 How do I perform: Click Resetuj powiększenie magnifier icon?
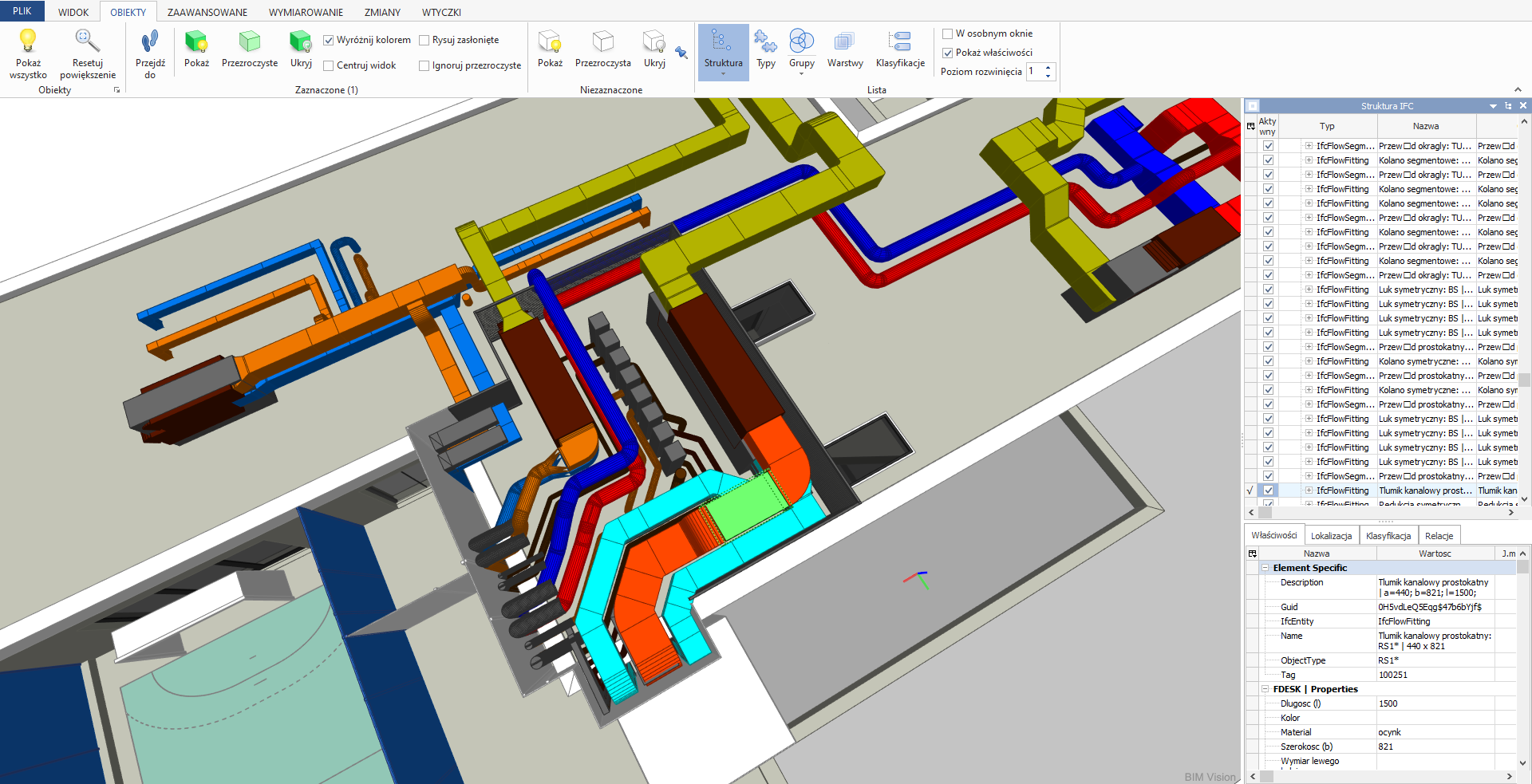click(87, 41)
